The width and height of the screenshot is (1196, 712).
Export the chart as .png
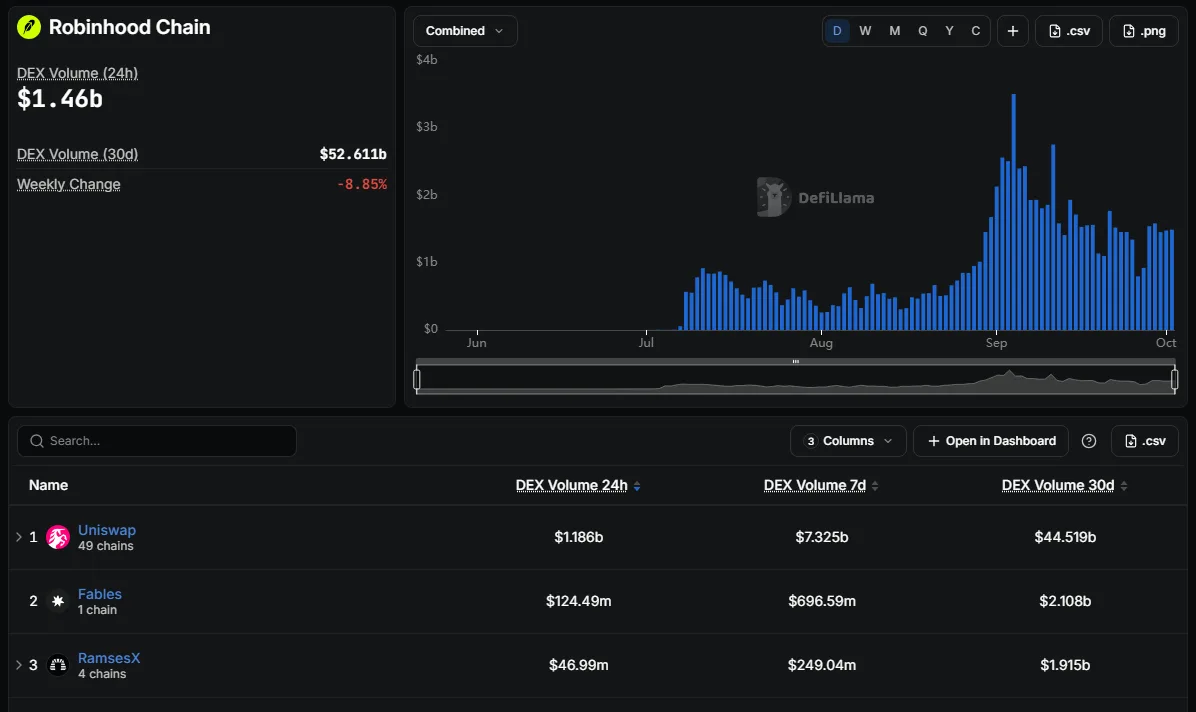[1143, 31]
